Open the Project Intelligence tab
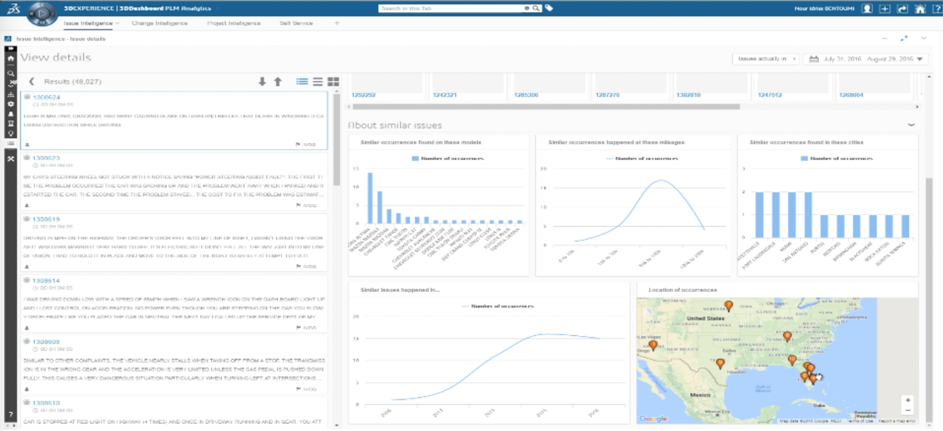 pyautogui.click(x=232, y=22)
